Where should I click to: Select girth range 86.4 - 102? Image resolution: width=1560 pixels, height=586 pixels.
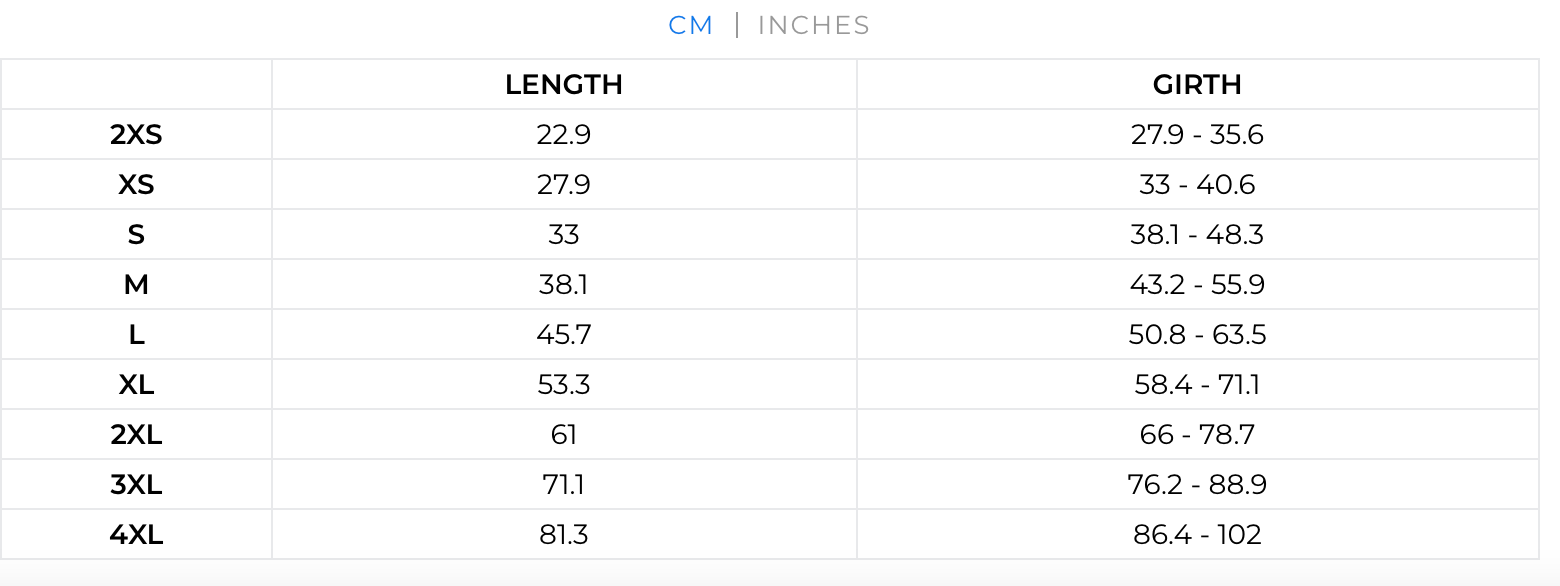(1197, 535)
